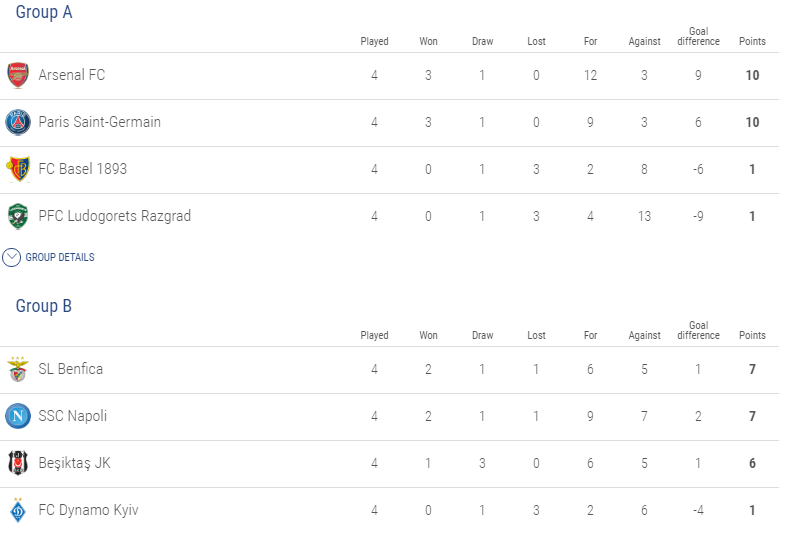Click the PFC Ludogorets Razgrad crest
Viewport: 801px width, 537px height.
click(x=18, y=216)
